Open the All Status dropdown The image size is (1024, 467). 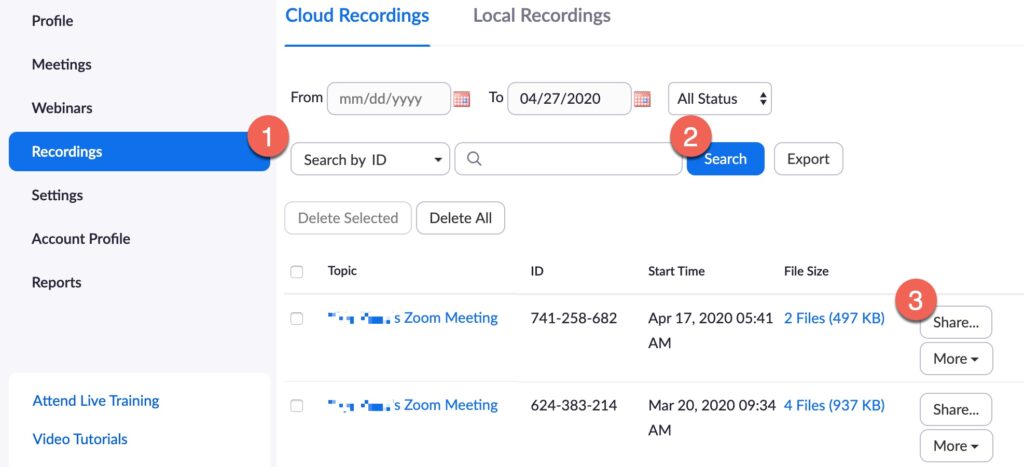(x=720, y=99)
